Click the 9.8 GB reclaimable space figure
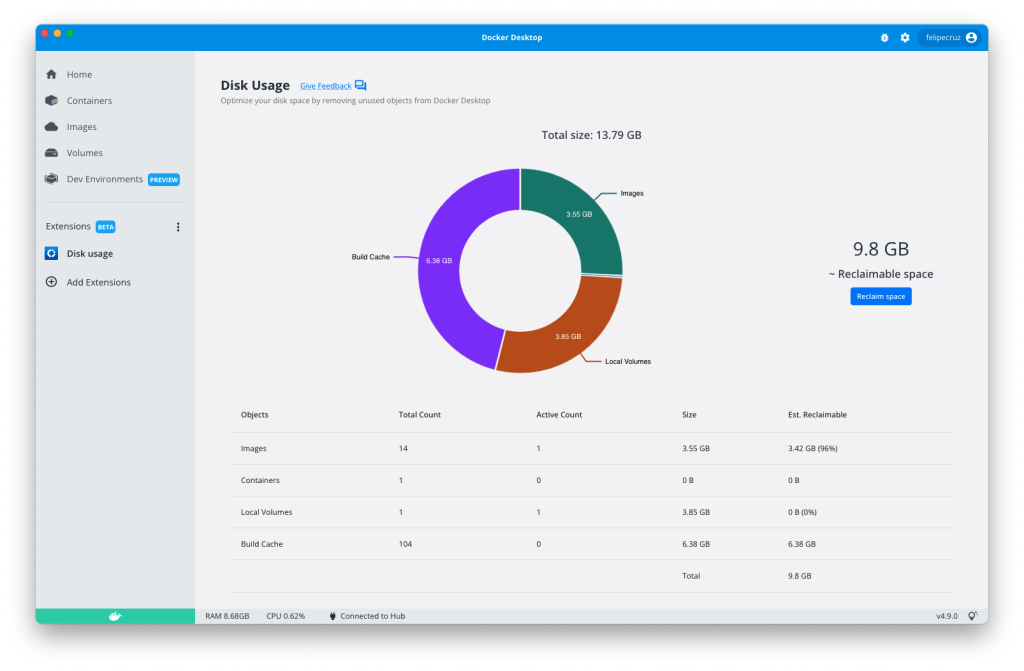1024x671 pixels. click(x=880, y=249)
